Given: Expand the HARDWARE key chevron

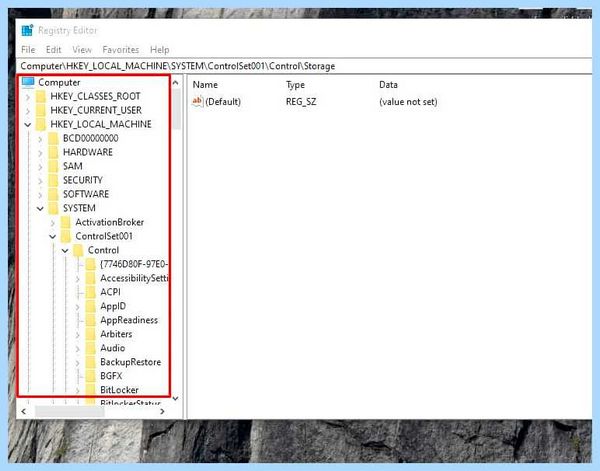Looking at the screenshot, I should 40,153.
